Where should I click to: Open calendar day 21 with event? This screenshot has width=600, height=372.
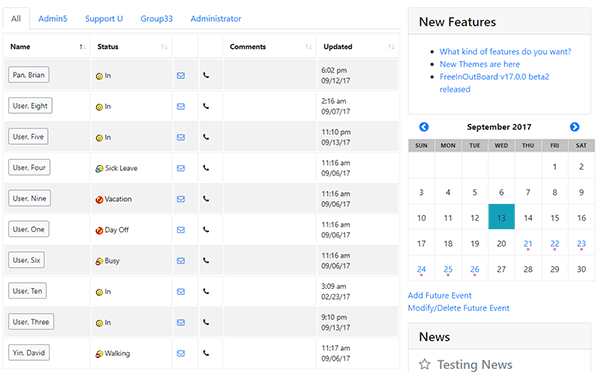point(528,244)
